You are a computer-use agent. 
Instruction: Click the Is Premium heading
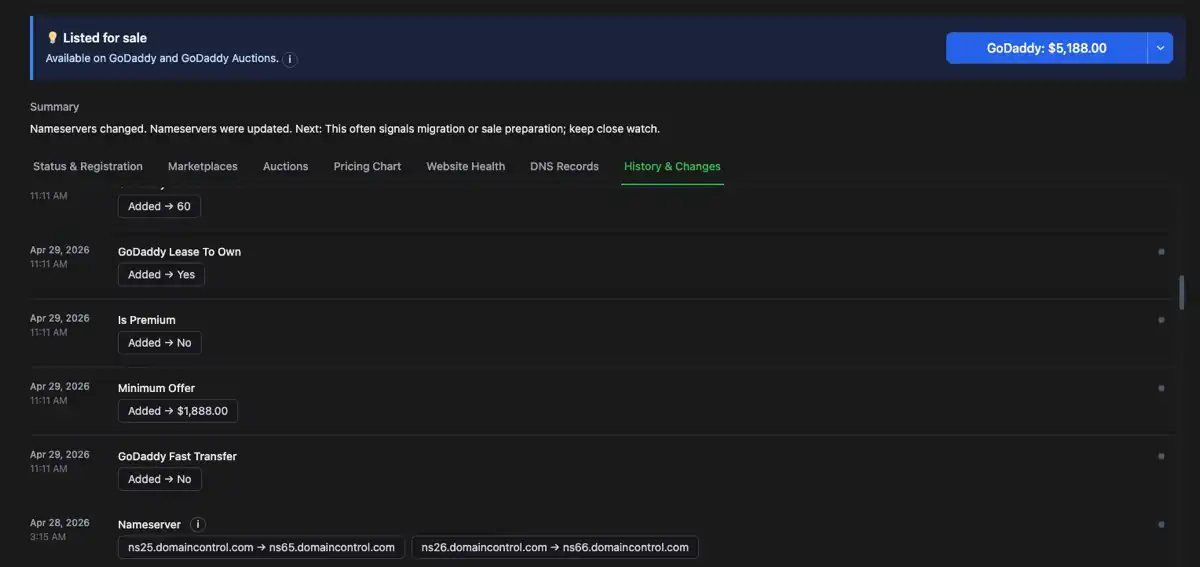147,320
